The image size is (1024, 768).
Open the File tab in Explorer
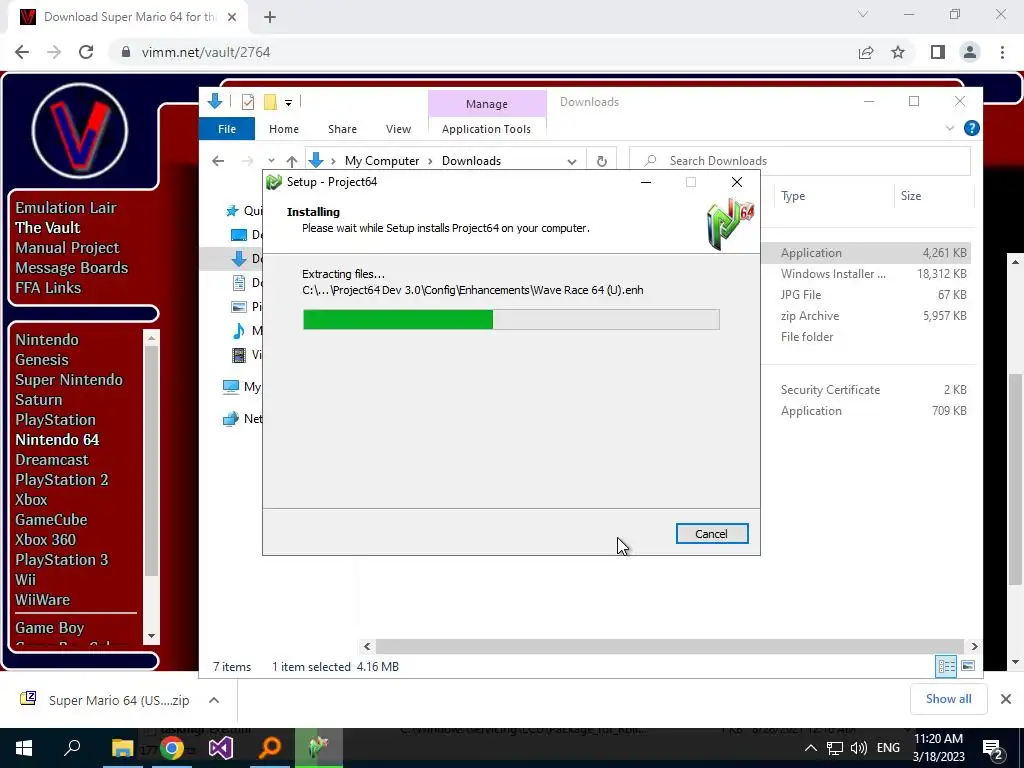[227, 129]
